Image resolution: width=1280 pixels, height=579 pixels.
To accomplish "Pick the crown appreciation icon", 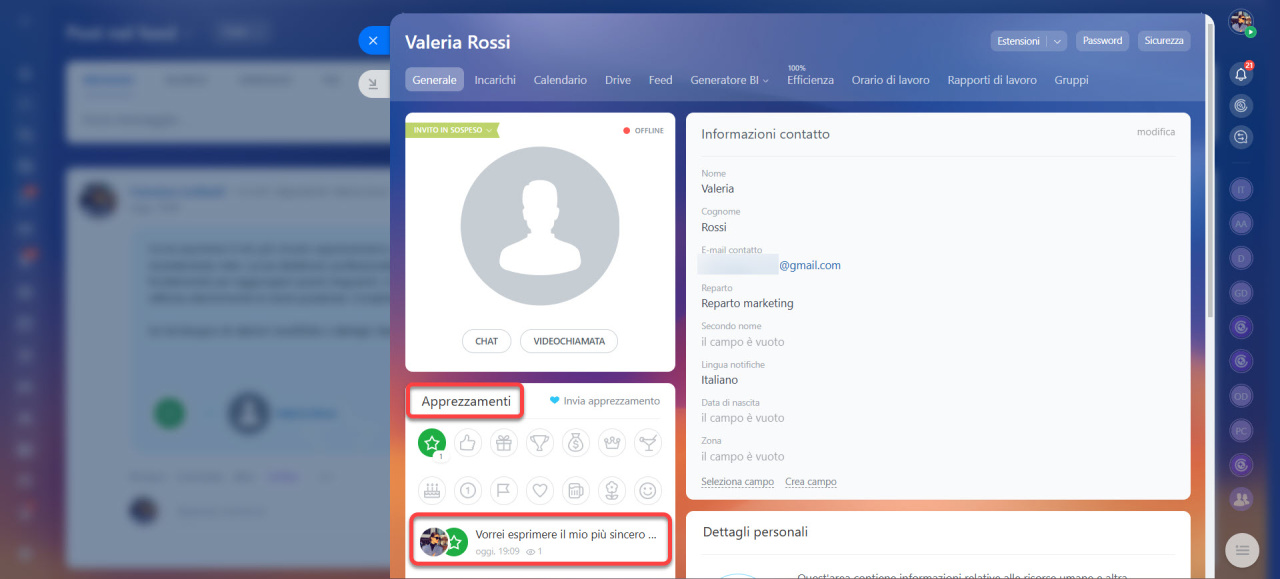I will (612, 443).
